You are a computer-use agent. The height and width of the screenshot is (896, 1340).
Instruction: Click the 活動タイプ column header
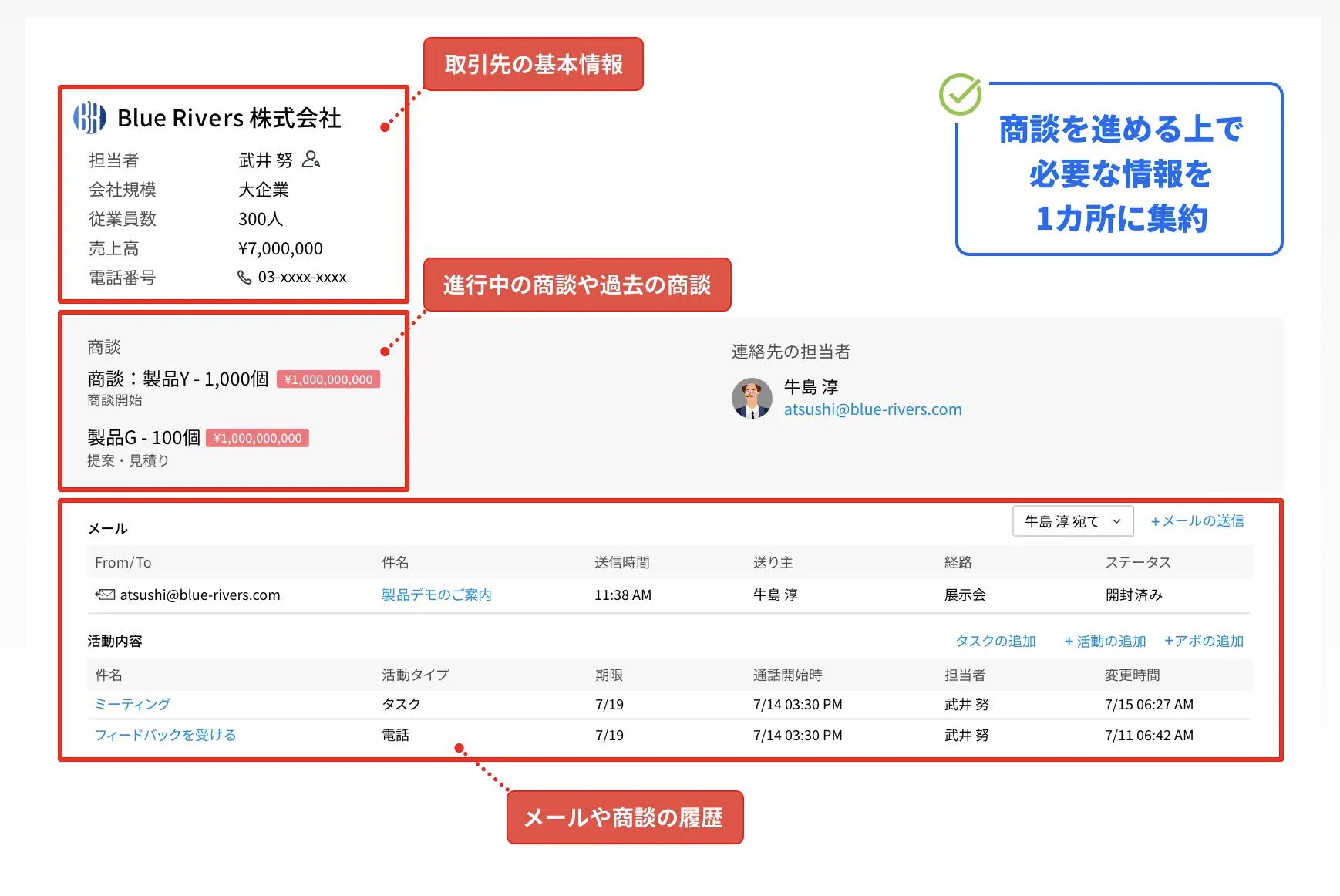tap(416, 675)
